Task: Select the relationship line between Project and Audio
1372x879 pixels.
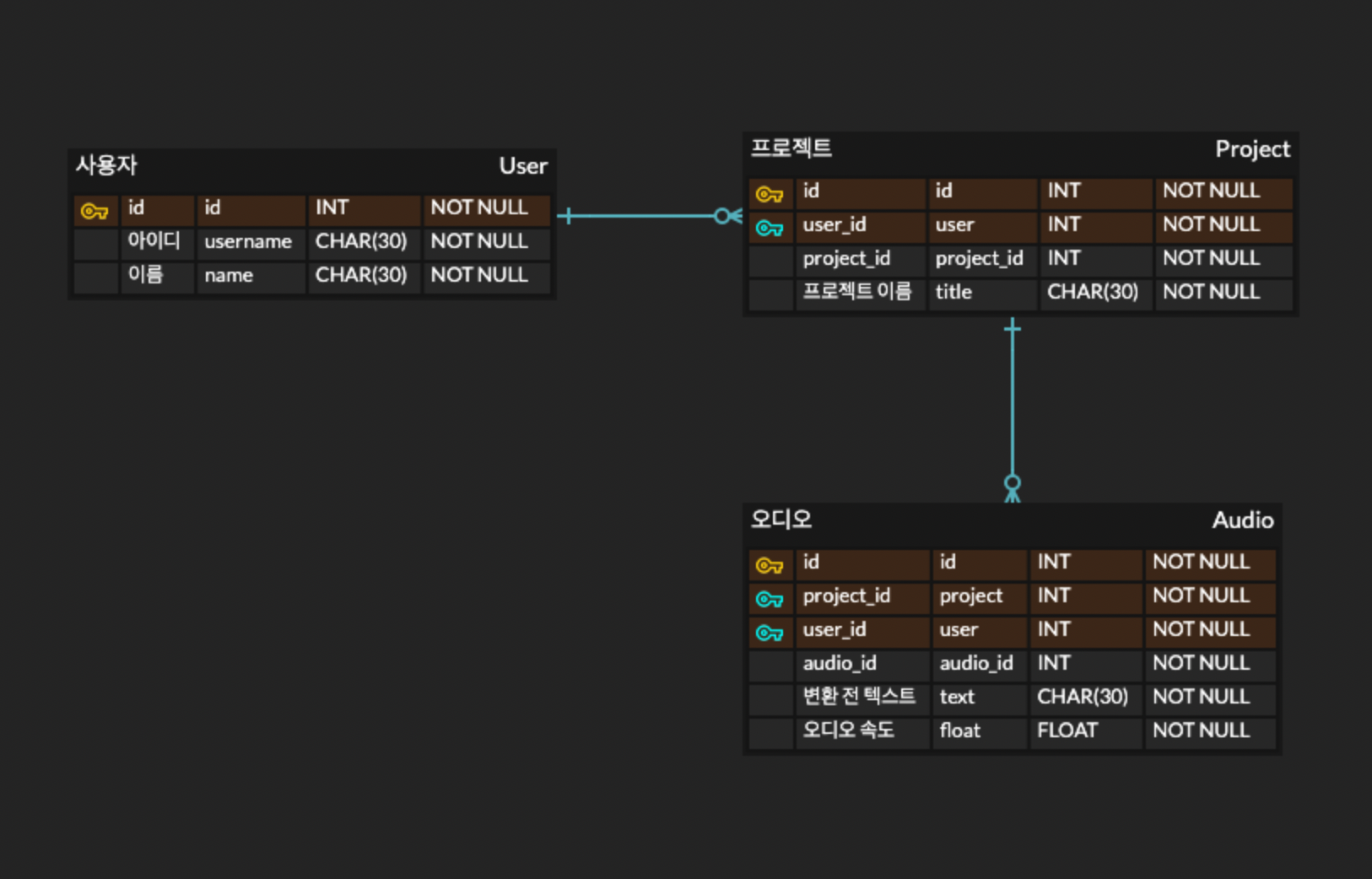Action: click(x=1013, y=411)
